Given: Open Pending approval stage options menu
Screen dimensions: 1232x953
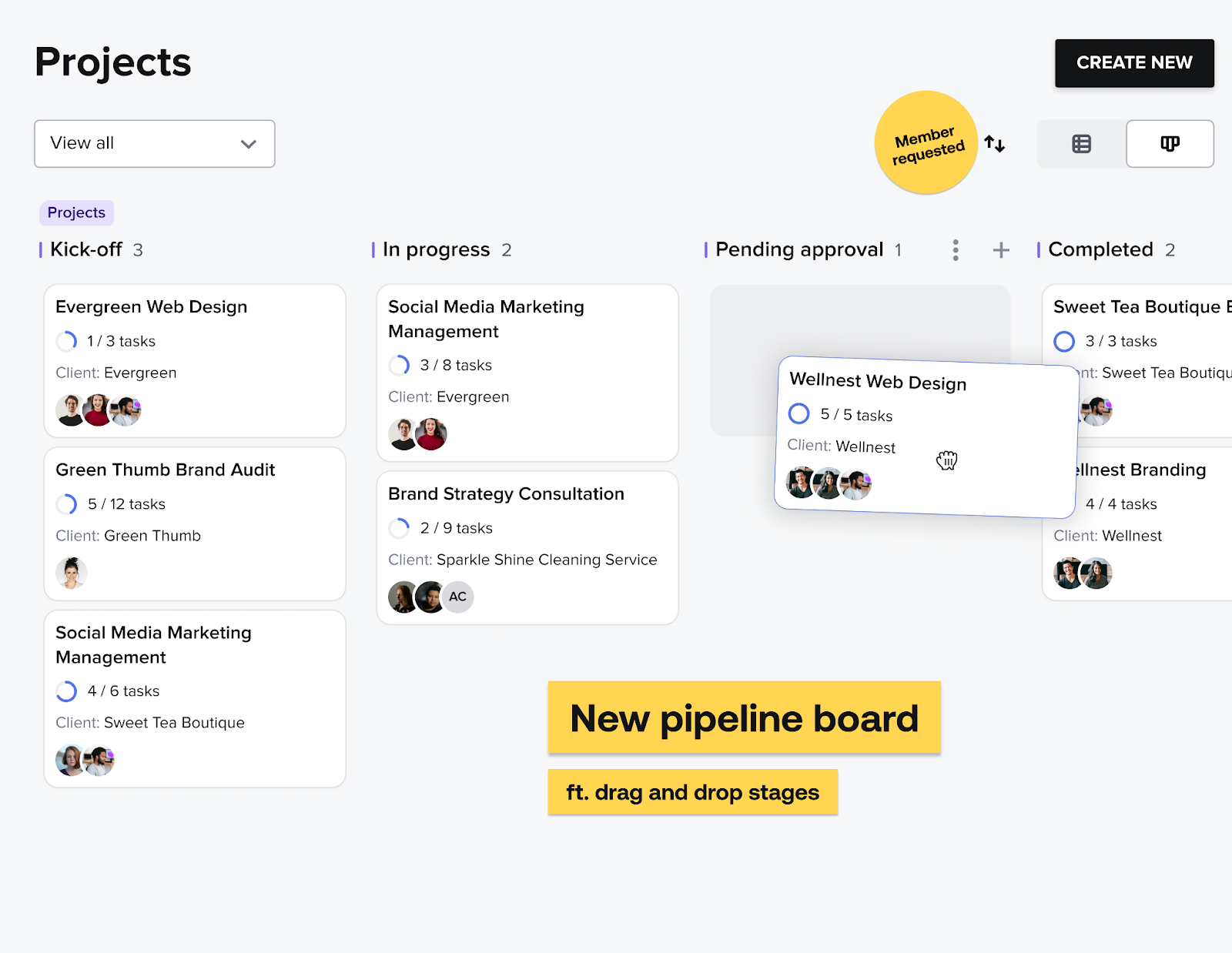Looking at the screenshot, I should 956,249.
